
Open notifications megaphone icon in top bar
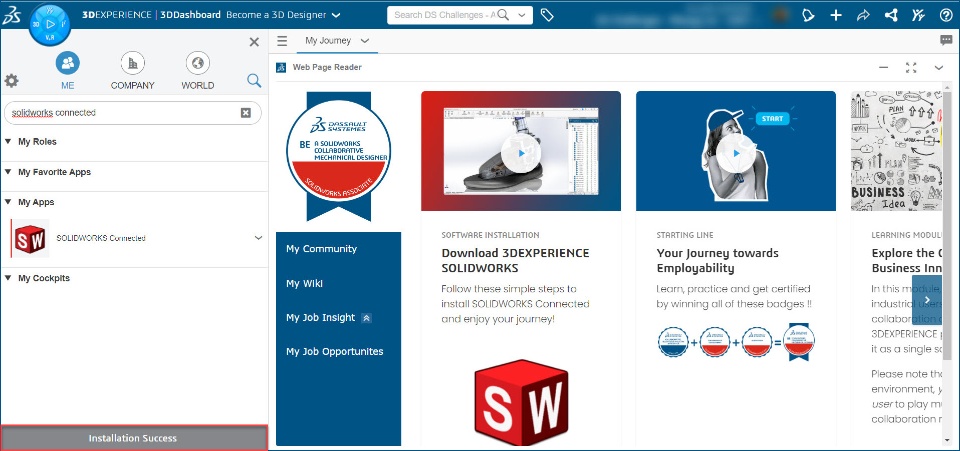[808, 15]
